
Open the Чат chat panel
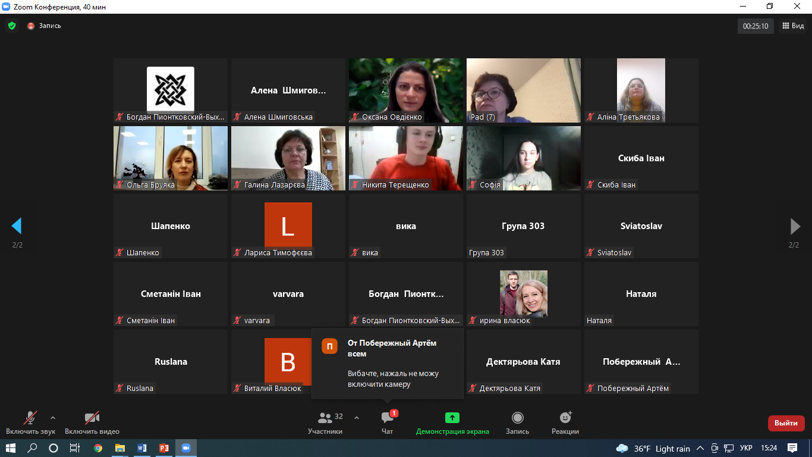tap(387, 422)
